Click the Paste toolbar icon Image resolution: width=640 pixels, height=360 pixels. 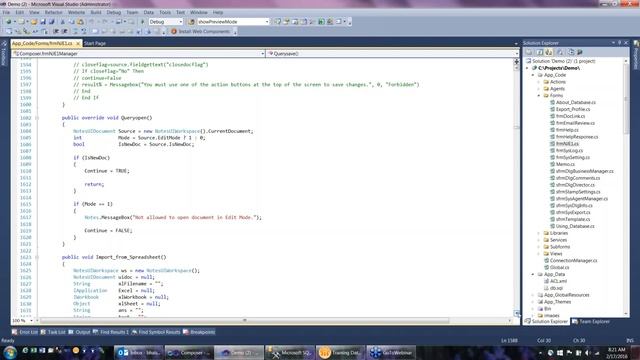tap(80, 22)
